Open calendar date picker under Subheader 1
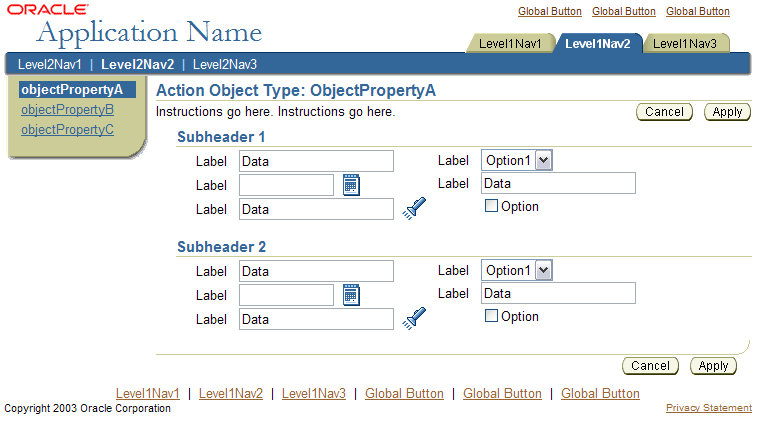The image size is (761, 421). pos(351,185)
